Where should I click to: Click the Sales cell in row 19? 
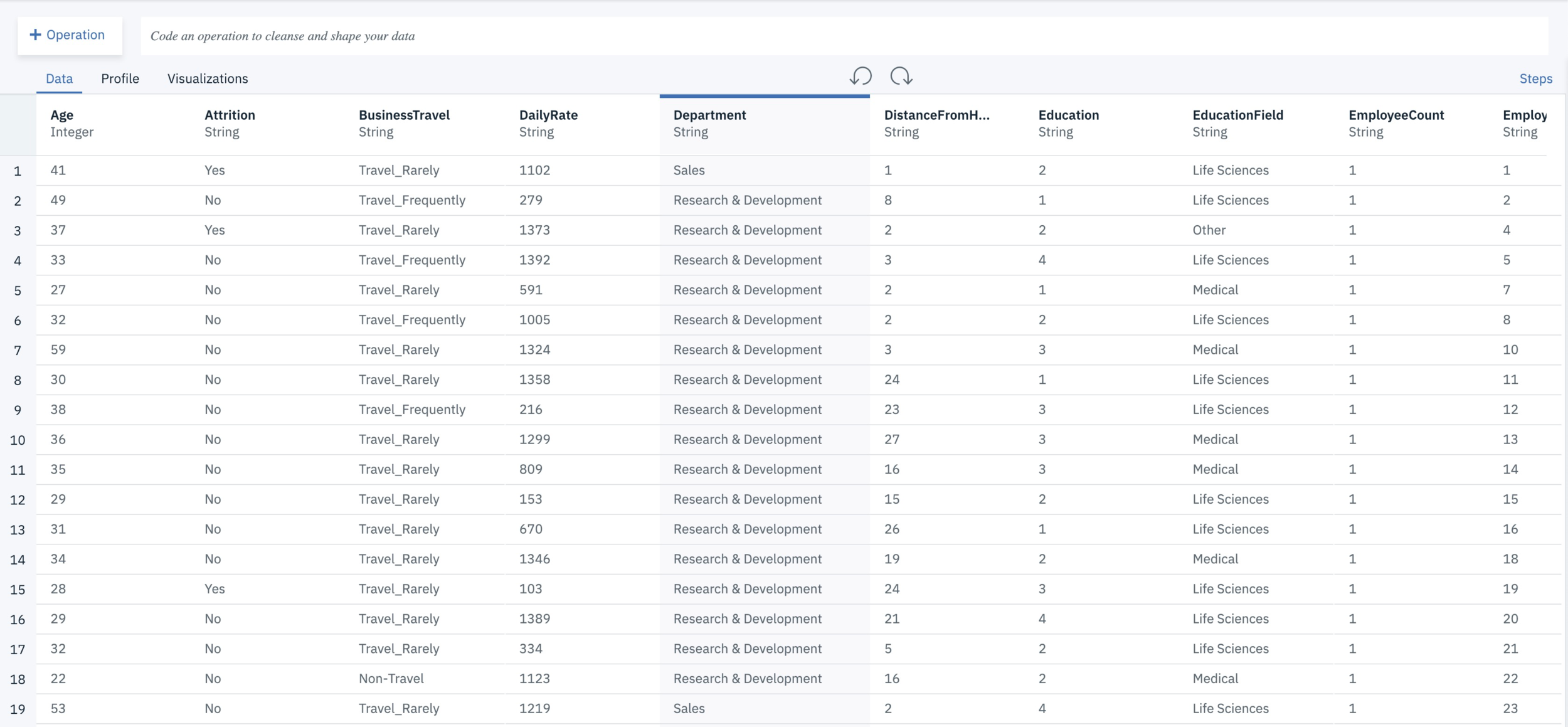(689, 709)
